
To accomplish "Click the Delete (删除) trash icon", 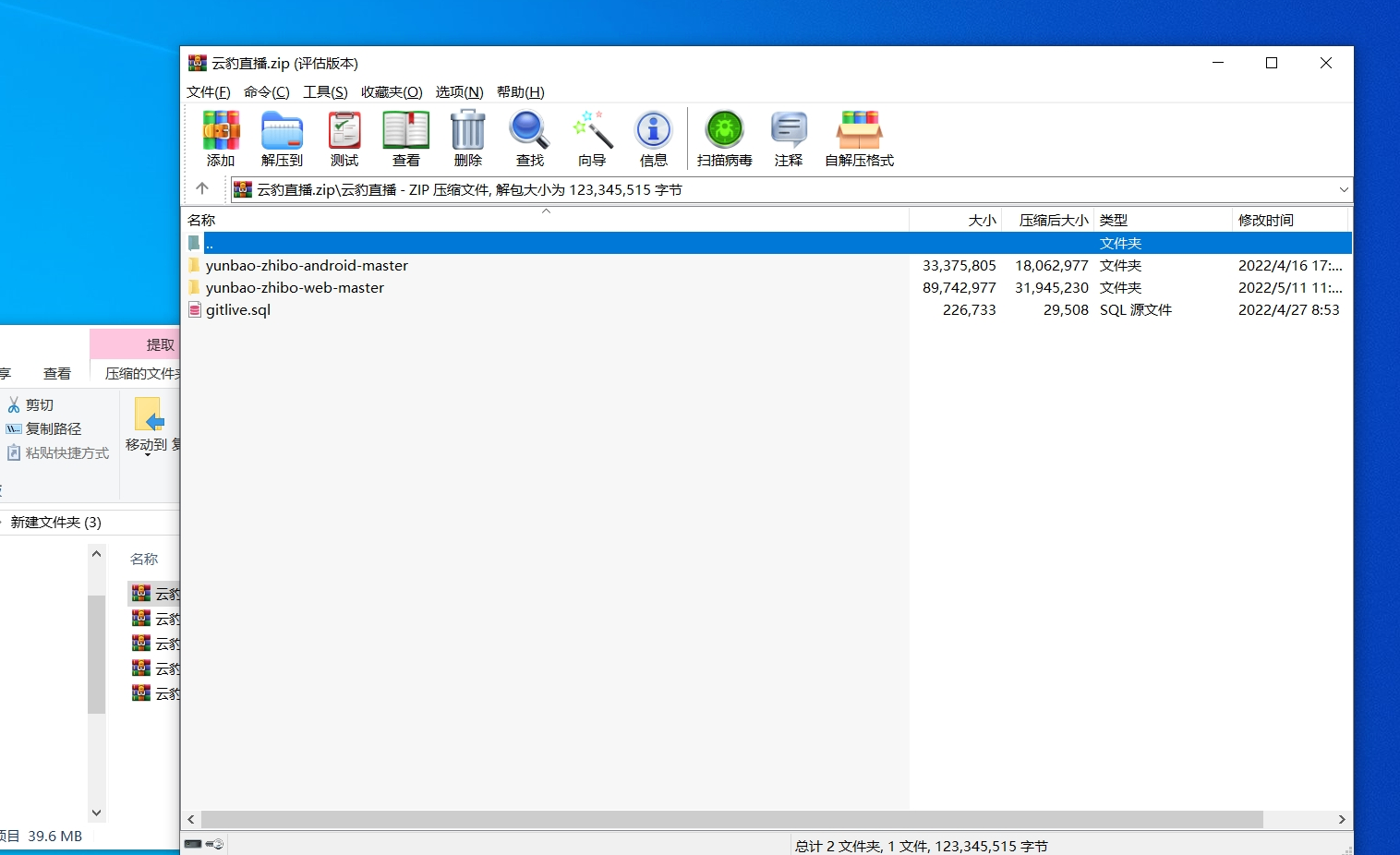I will tap(468, 130).
